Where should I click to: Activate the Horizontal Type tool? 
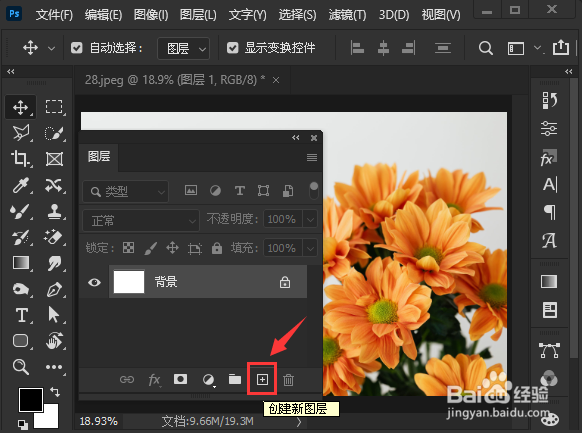click(22, 315)
